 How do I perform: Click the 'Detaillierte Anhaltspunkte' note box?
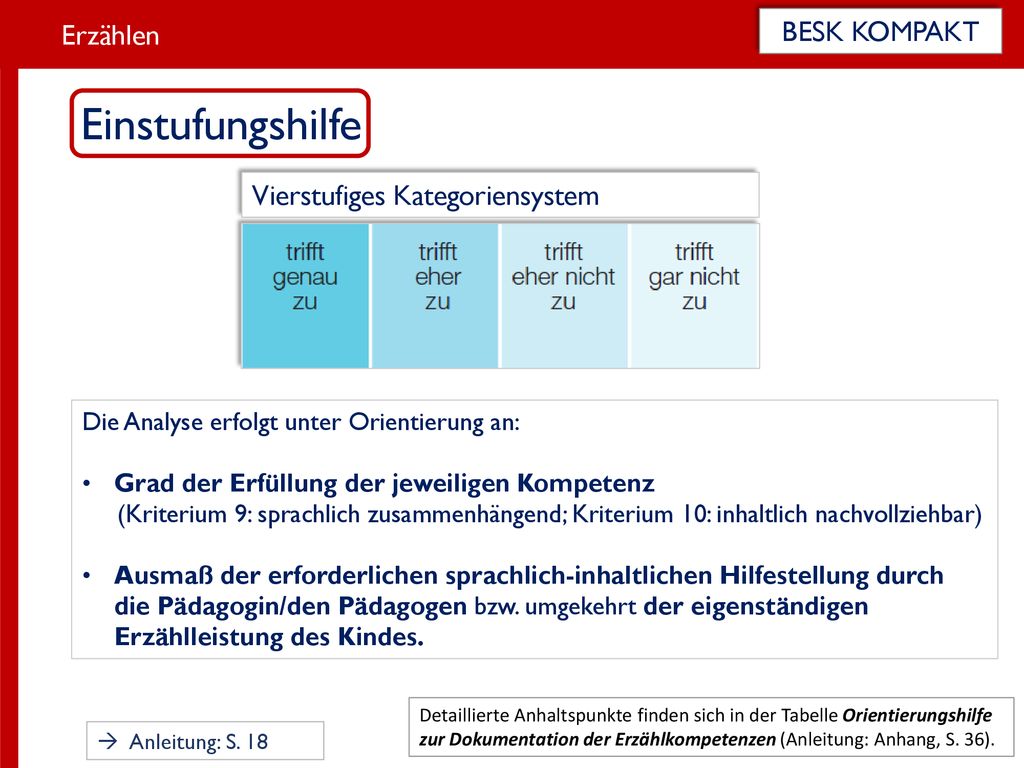[x=711, y=727]
